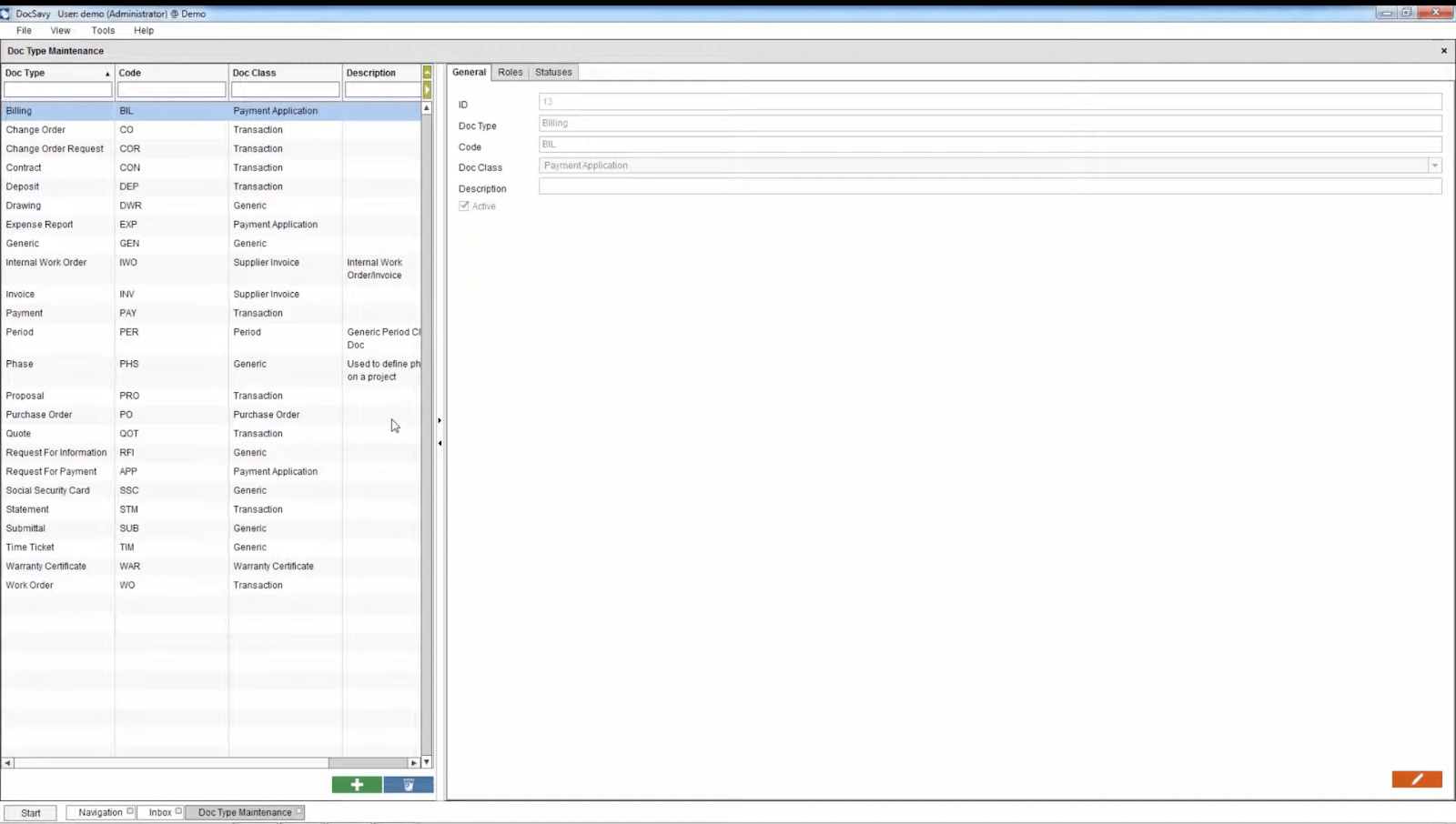Toggle the Active checkbox
The width and height of the screenshot is (1456, 824).
(x=464, y=206)
